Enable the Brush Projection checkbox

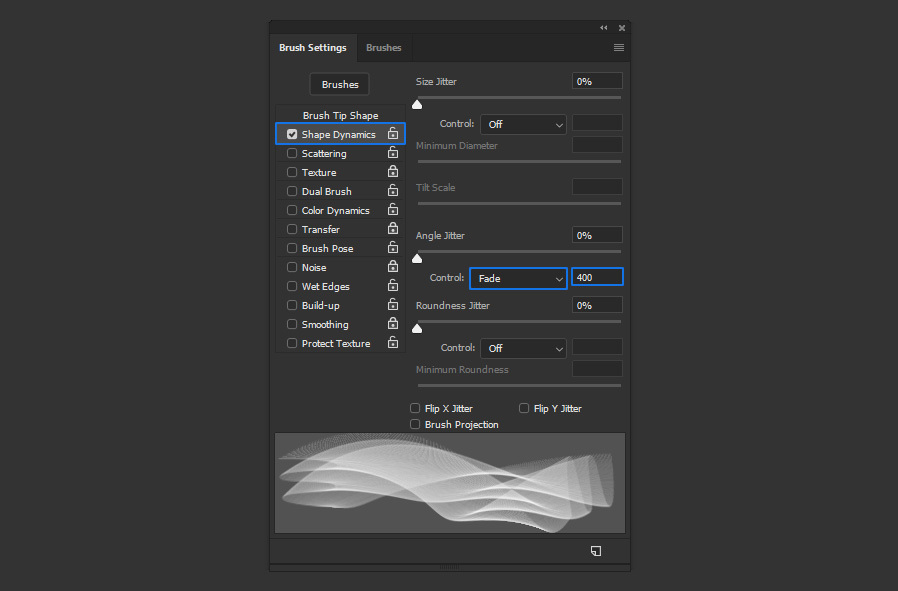coord(415,424)
